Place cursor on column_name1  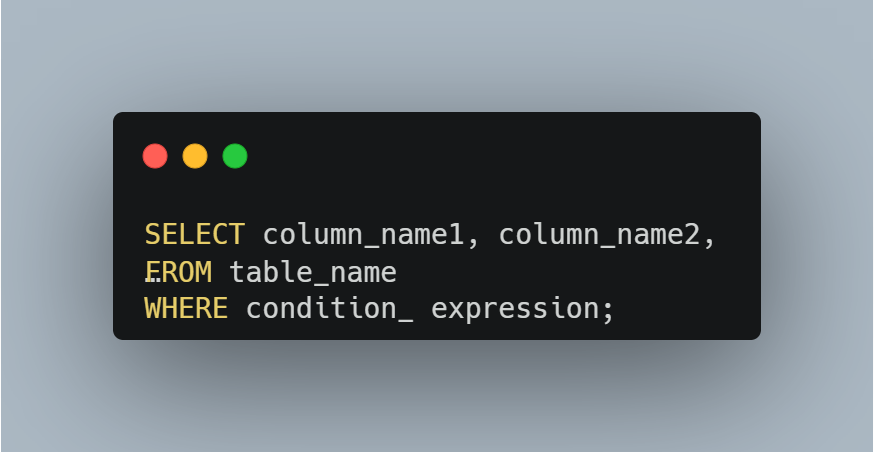(x=363, y=235)
